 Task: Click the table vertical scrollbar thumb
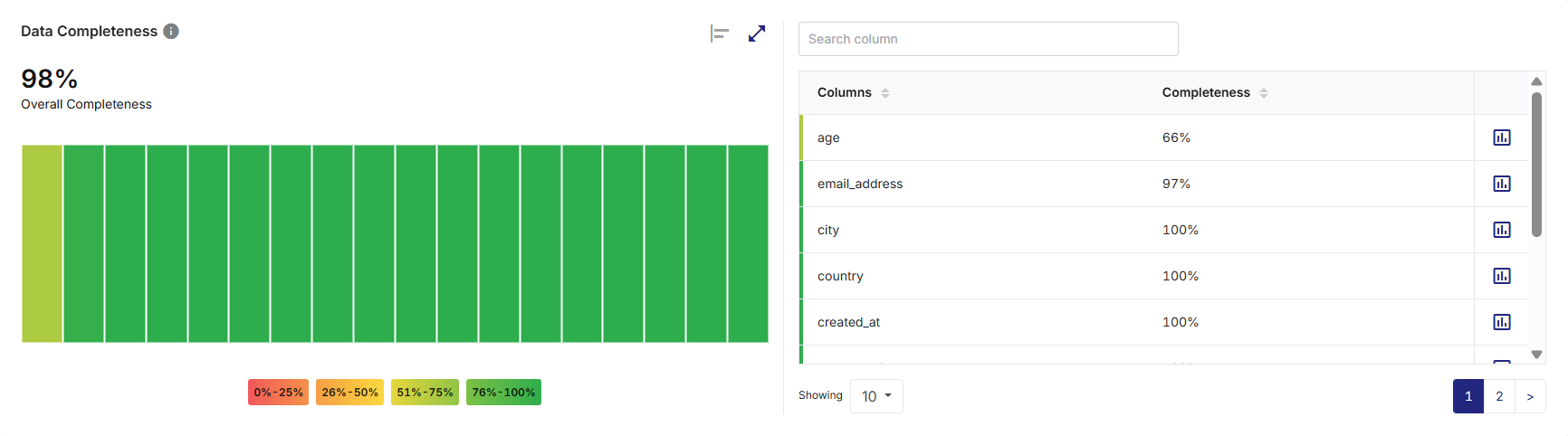point(1536,164)
